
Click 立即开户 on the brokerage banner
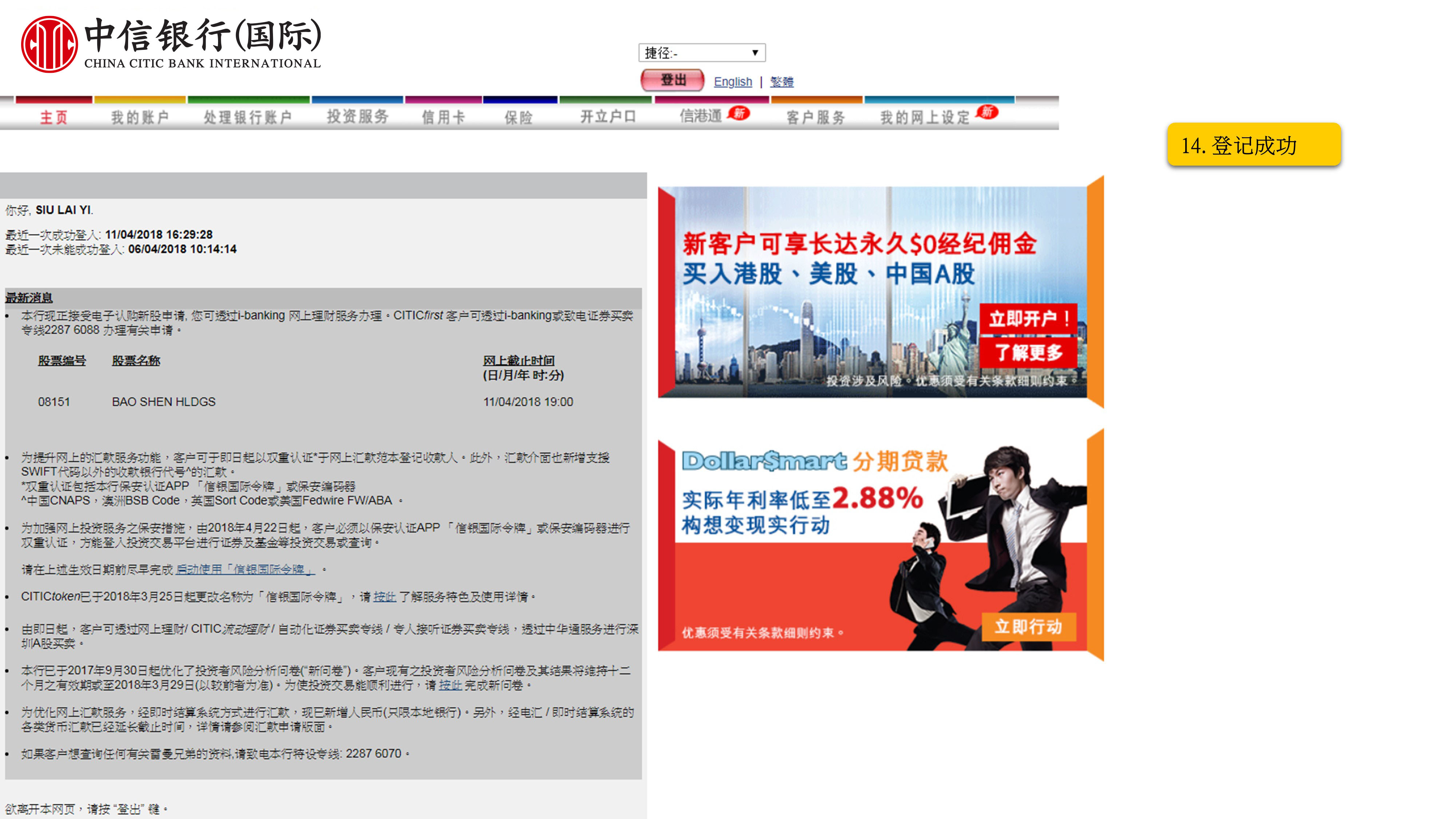coord(1028,319)
